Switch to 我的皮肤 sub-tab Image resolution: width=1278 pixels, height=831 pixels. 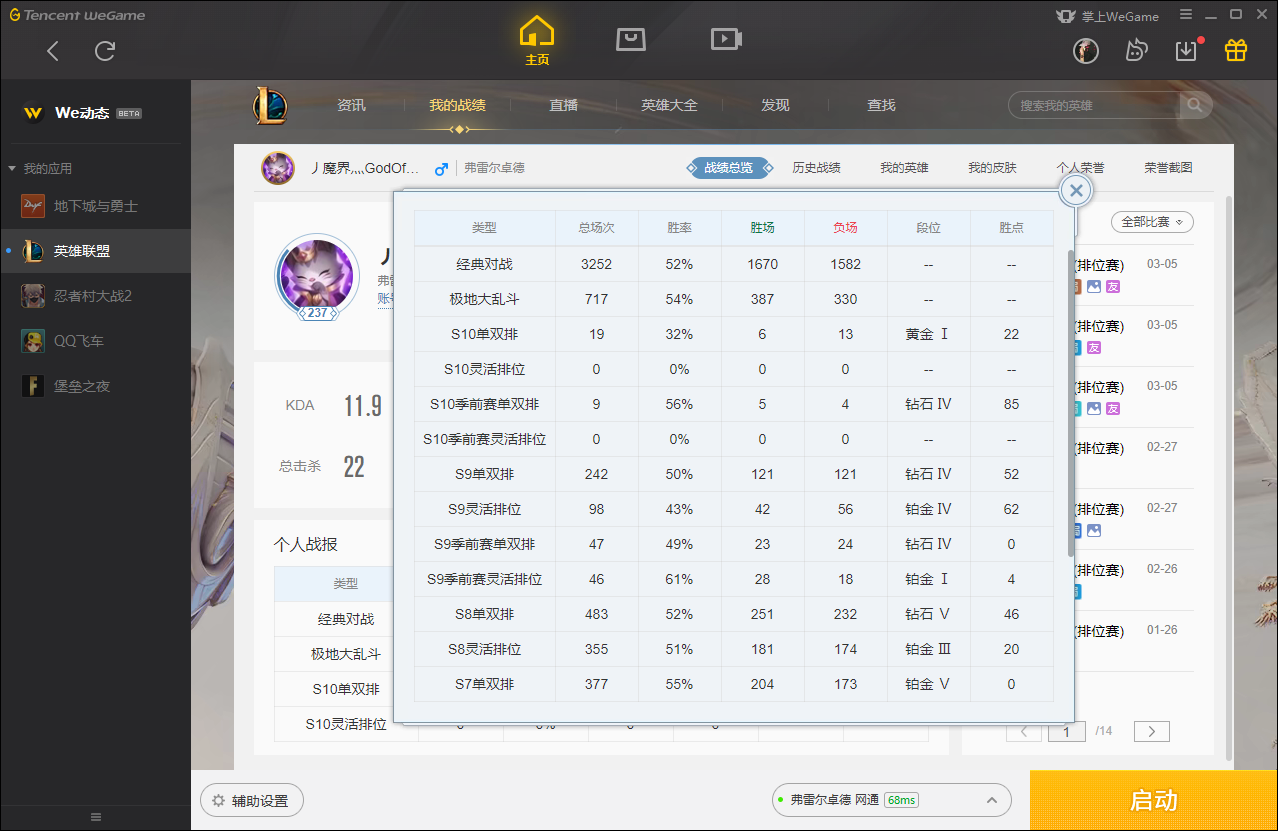[x=992, y=168]
